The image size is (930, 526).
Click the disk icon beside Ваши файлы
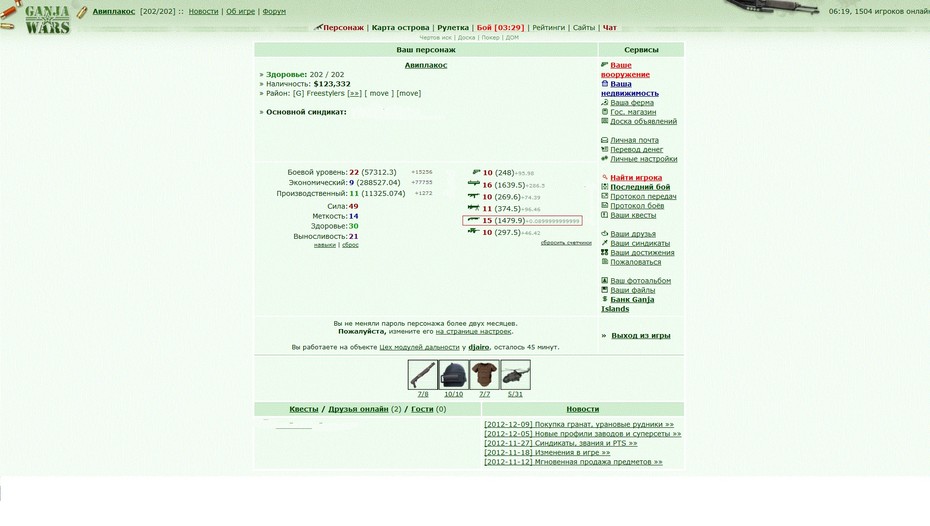(604, 290)
